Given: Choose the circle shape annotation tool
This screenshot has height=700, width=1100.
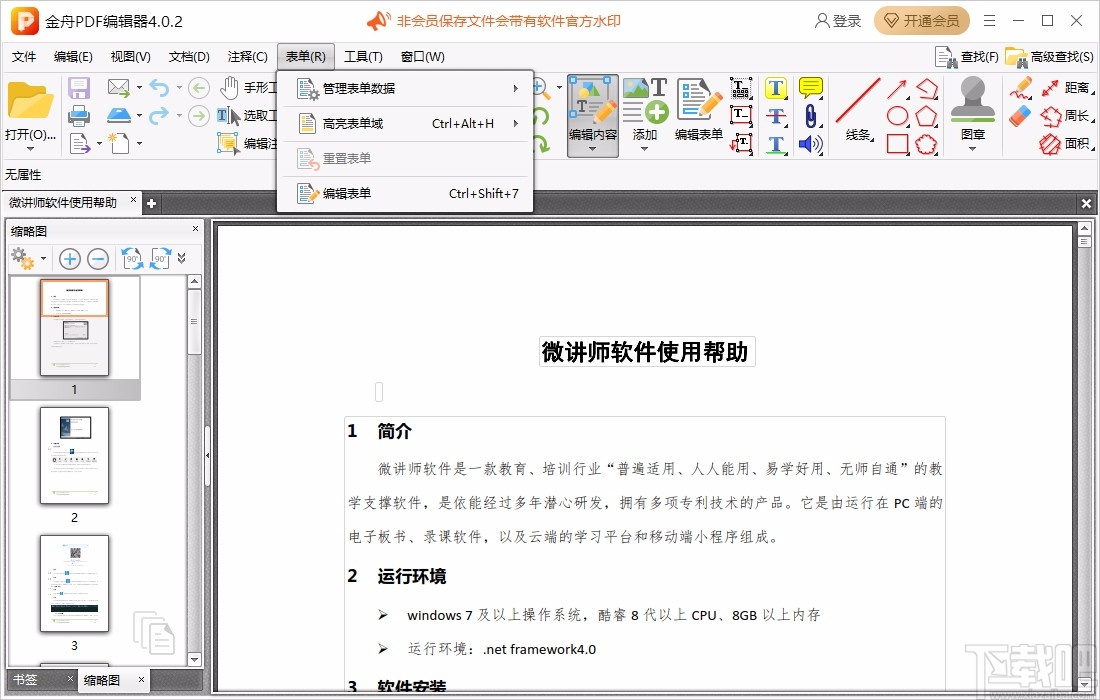Looking at the screenshot, I should point(899,114).
